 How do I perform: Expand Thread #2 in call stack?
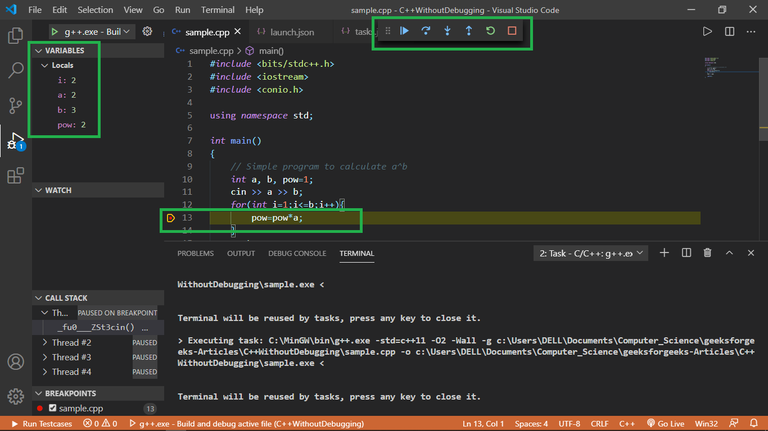tap(45, 342)
